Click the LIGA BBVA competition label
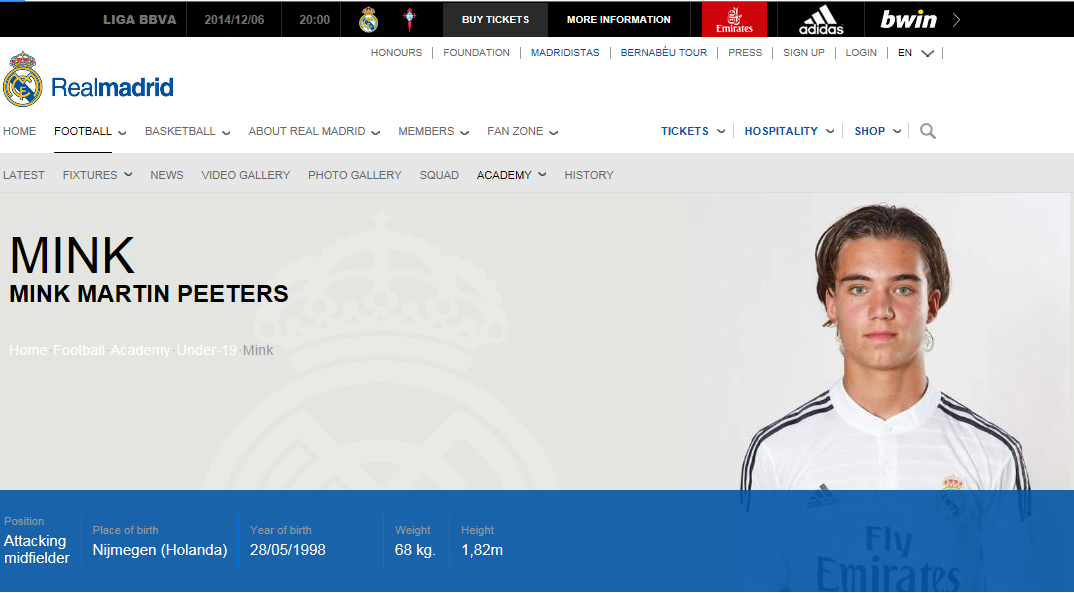Screen dimensions: 1074x593 tap(140, 20)
